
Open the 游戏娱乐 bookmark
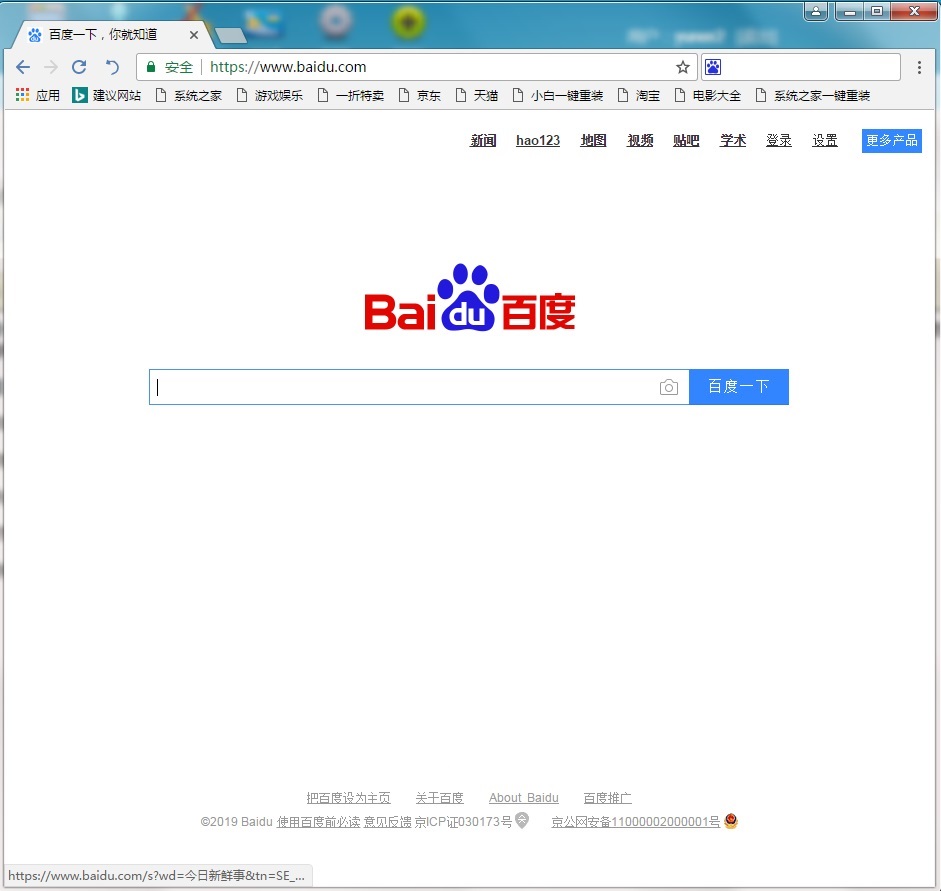[269, 95]
